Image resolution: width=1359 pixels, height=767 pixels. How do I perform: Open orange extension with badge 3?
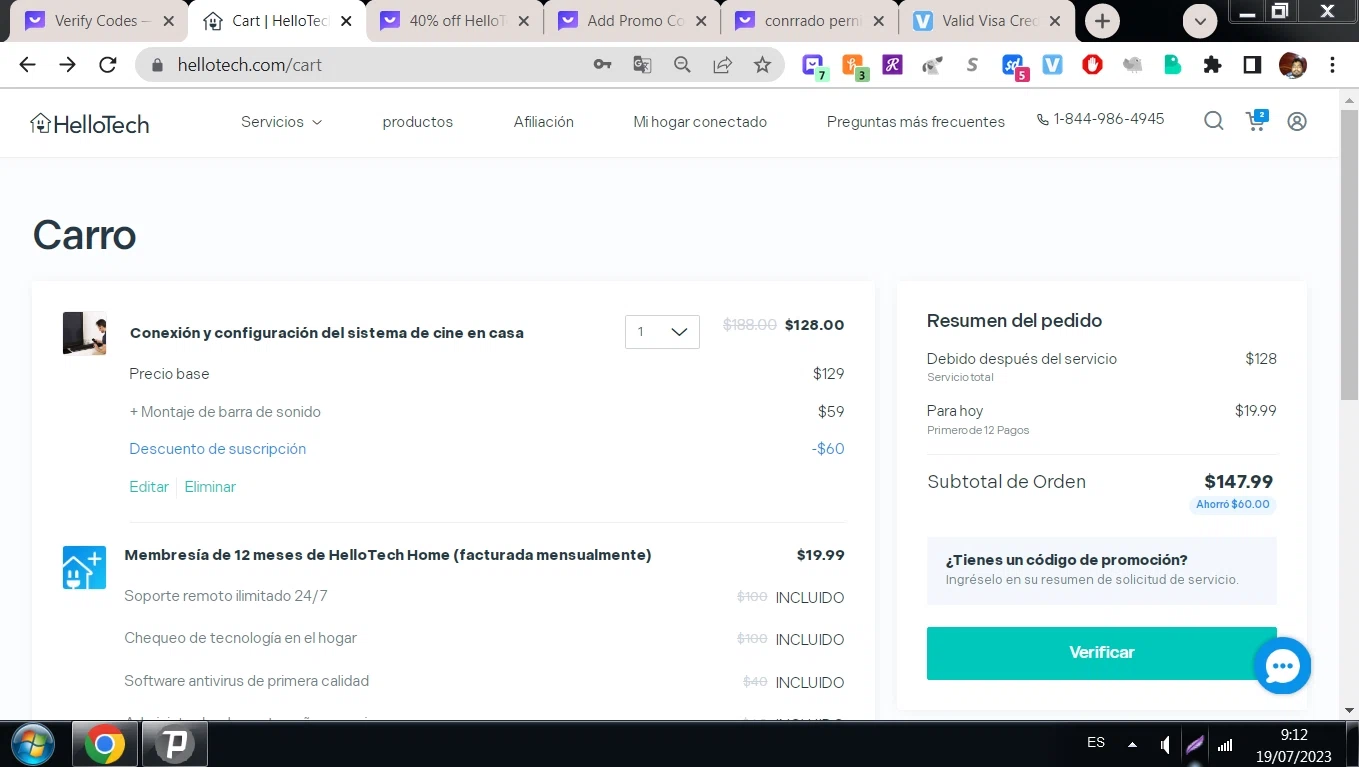pyautogui.click(x=854, y=66)
